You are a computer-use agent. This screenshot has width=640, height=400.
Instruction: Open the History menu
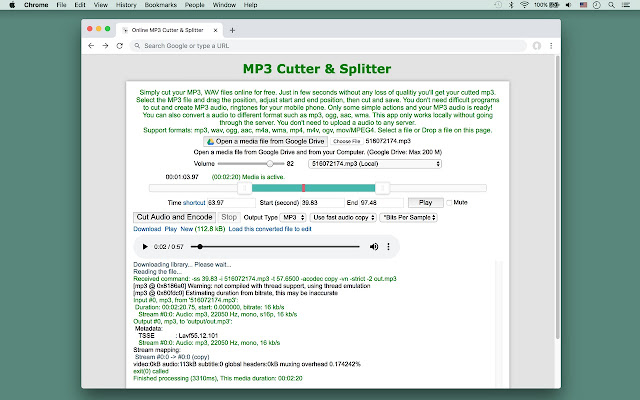click(x=126, y=5)
